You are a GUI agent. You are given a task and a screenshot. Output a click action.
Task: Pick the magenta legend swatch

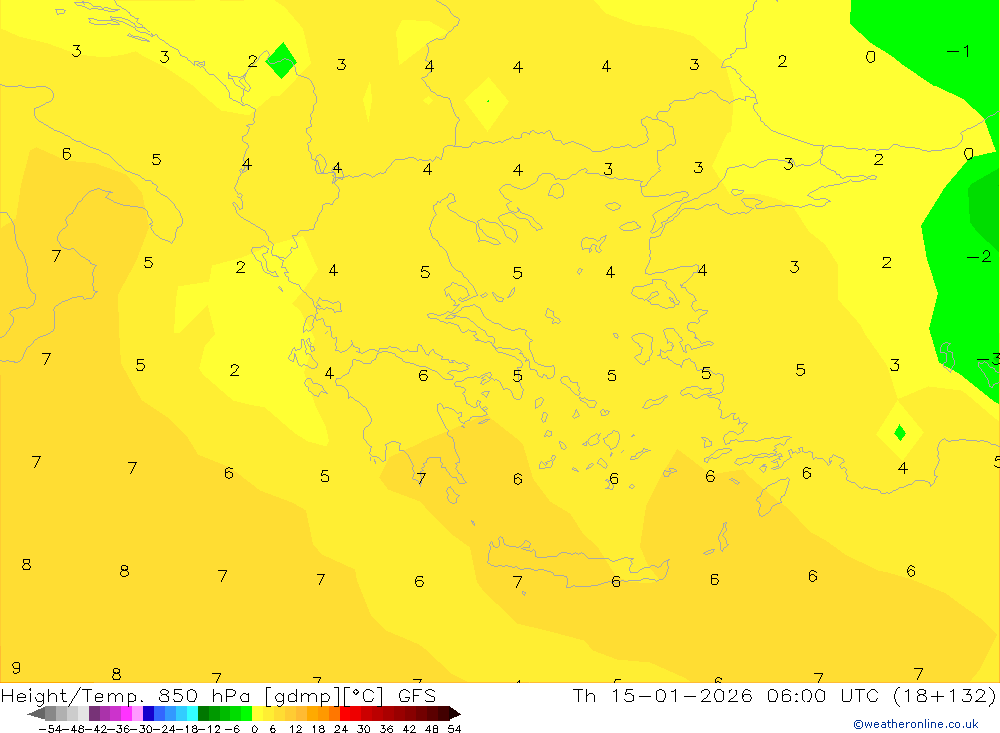126,714
